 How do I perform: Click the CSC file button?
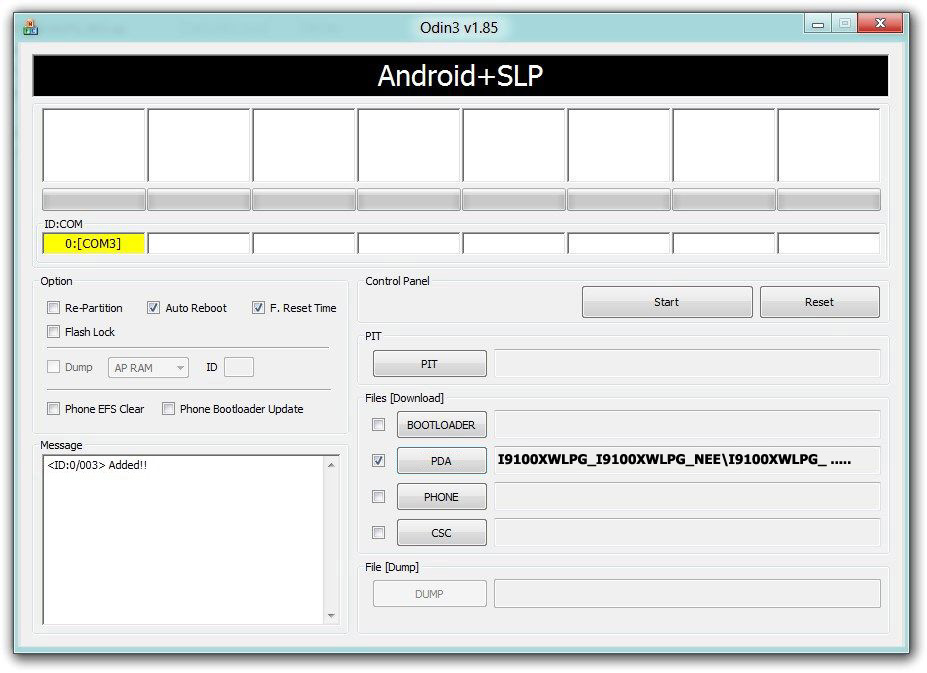pyautogui.click(x=442, y=533)
